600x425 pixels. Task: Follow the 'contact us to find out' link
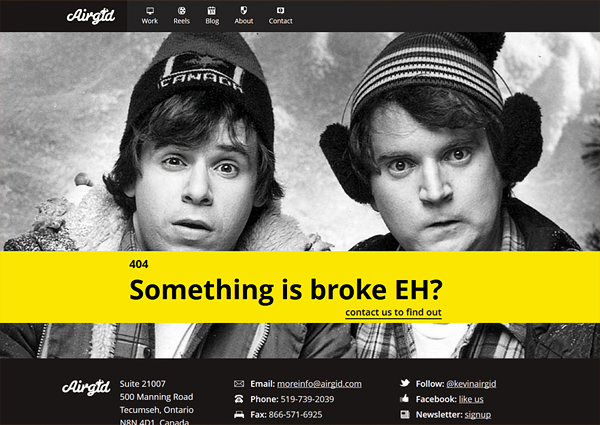393,313
